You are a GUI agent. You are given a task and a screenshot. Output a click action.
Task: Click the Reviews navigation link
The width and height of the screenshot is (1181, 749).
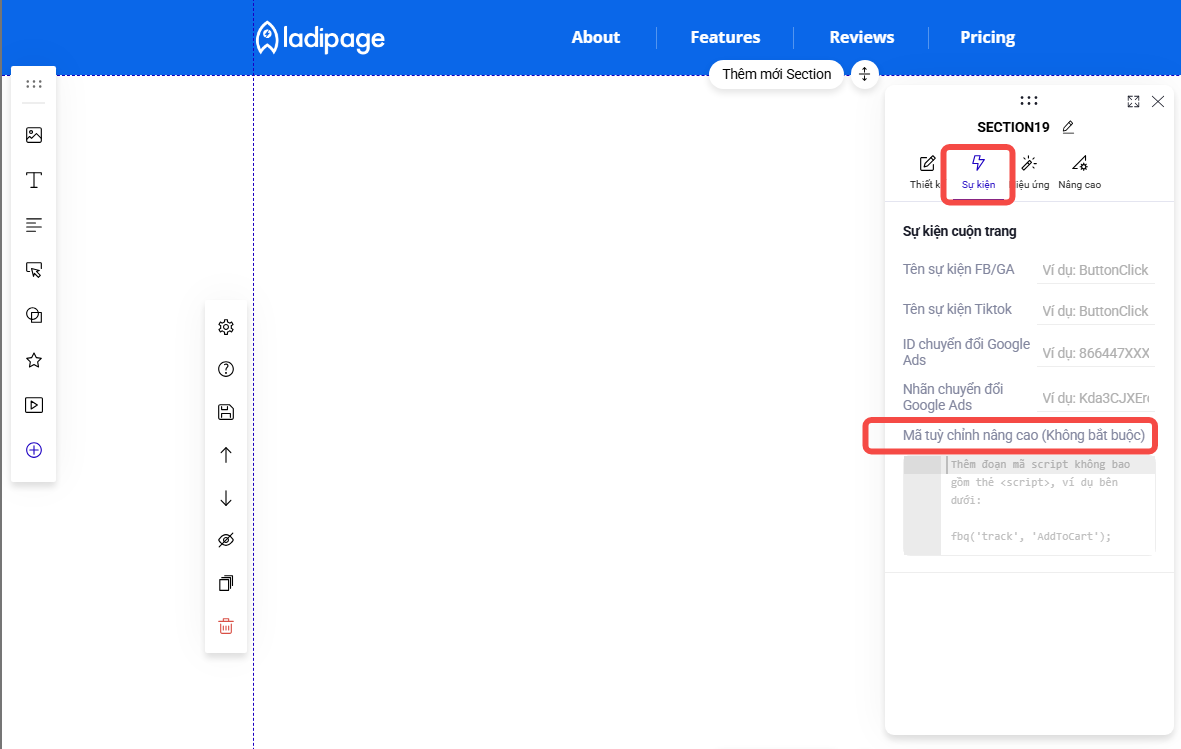click(862, 37)
